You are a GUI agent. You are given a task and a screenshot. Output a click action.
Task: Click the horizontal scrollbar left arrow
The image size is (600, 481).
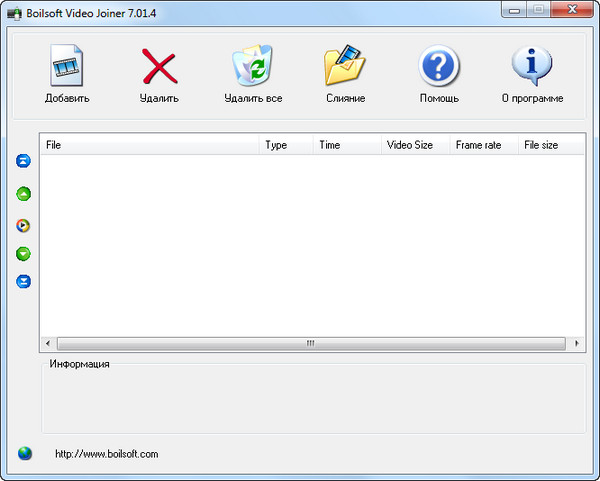[47, 343]
